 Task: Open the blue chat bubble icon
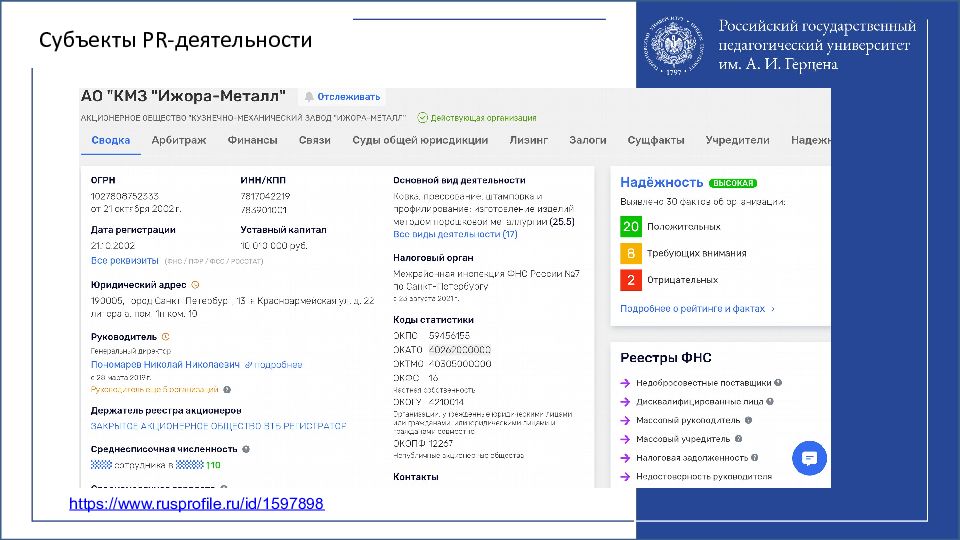tap(809, 458)
